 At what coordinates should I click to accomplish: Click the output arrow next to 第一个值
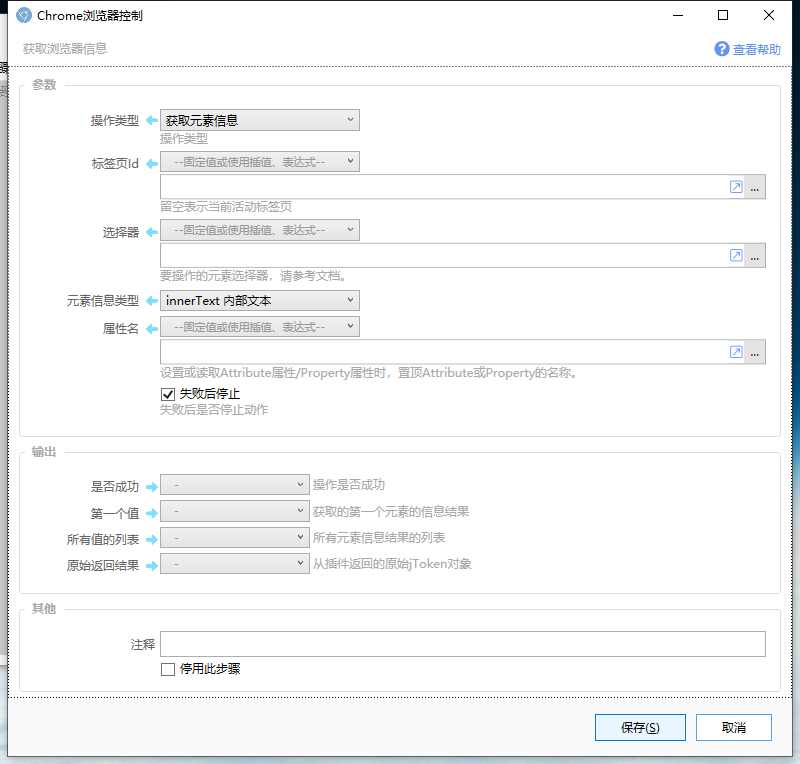[x=152, y=513]
